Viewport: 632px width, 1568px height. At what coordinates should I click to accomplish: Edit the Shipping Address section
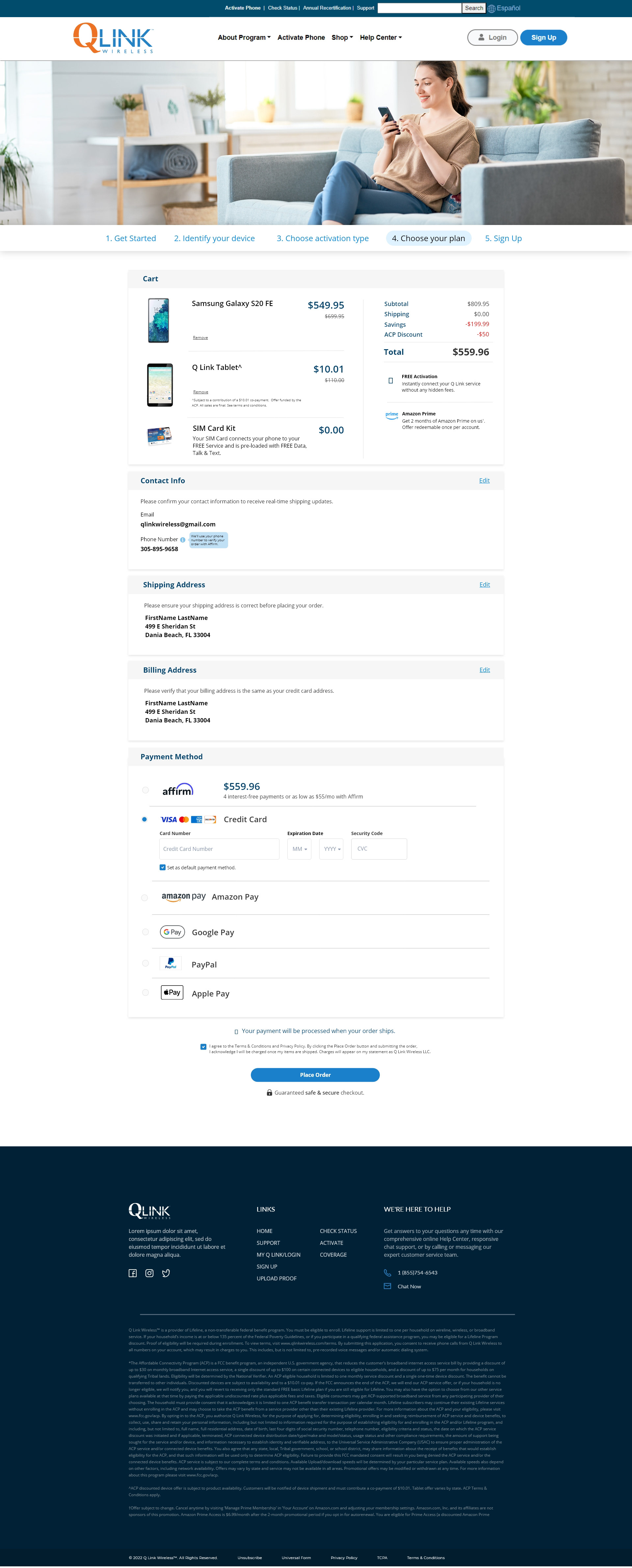tap(485, 584)
